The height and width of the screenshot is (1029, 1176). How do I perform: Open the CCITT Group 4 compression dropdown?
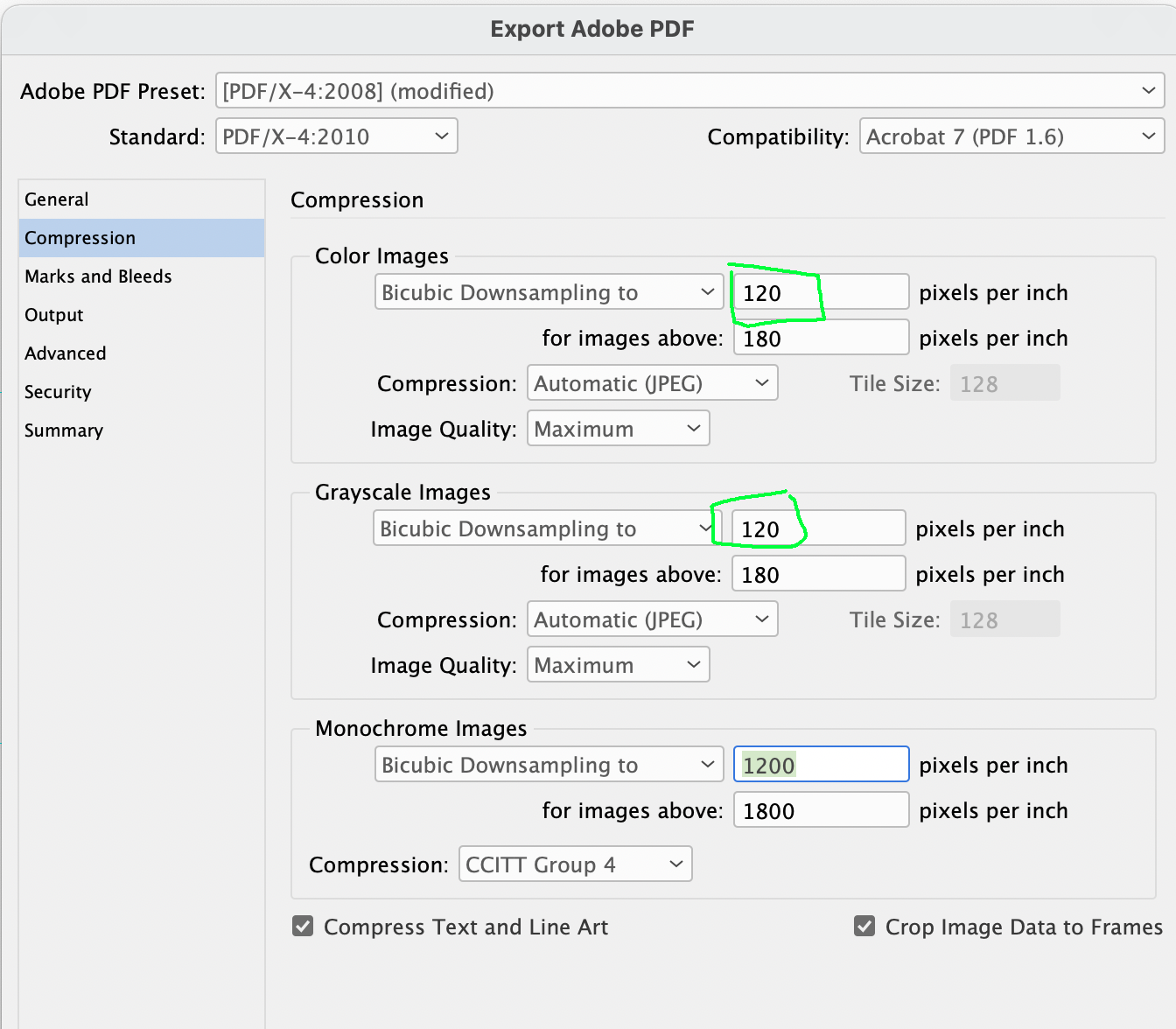click(x=575, y=864)
